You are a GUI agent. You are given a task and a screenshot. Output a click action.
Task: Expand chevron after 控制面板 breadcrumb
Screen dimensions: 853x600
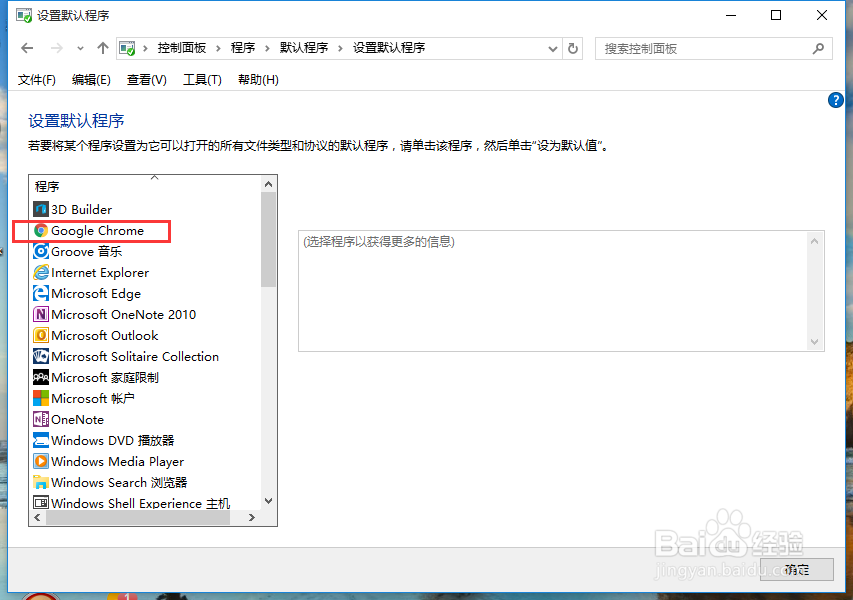(218, 48)
